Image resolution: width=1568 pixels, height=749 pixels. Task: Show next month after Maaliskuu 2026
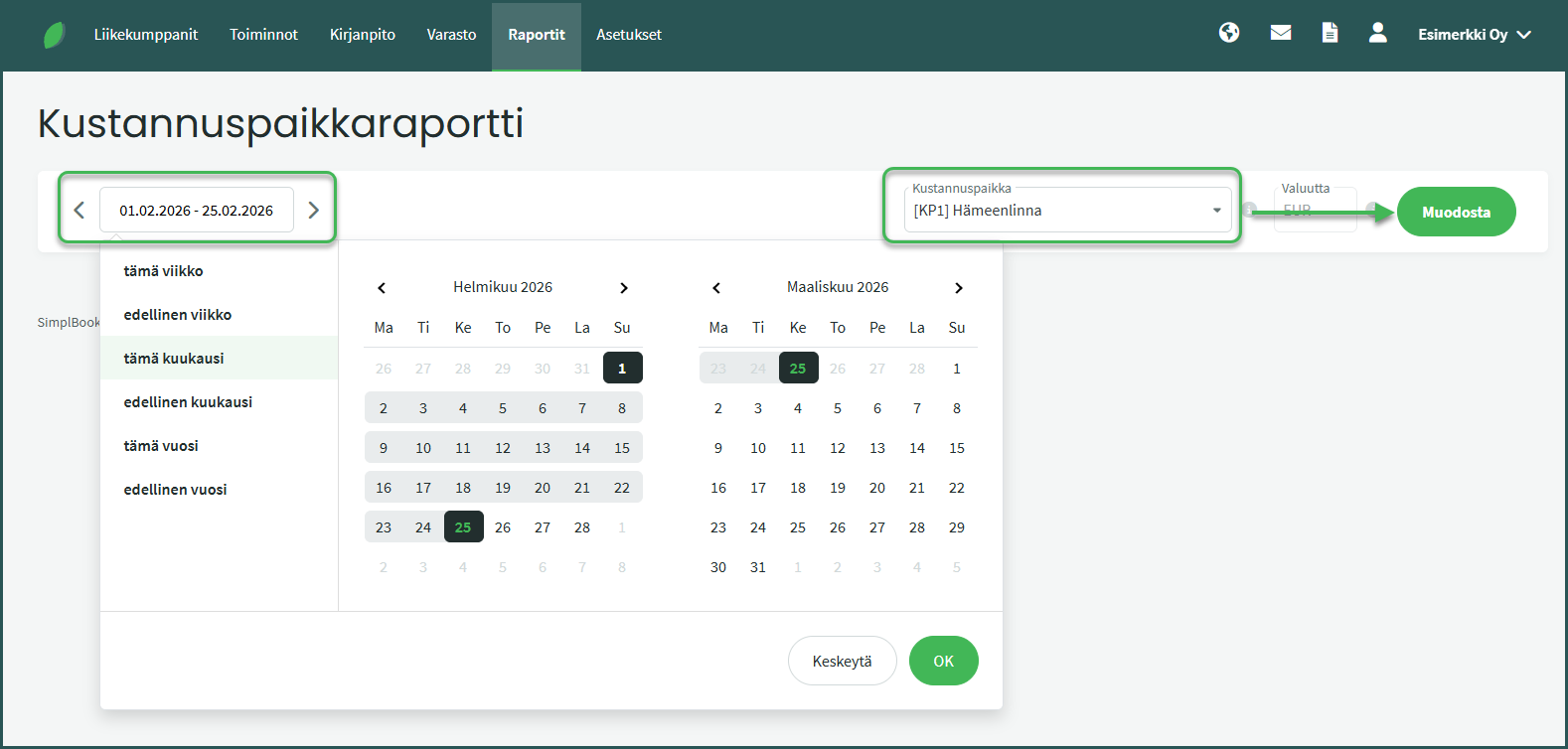coord(958,288)
